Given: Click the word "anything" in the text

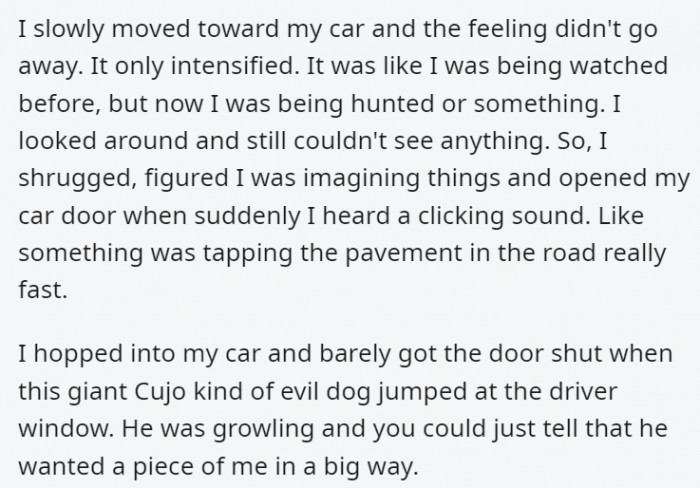Looking at the screenshot, I should [x=494, y=142].
